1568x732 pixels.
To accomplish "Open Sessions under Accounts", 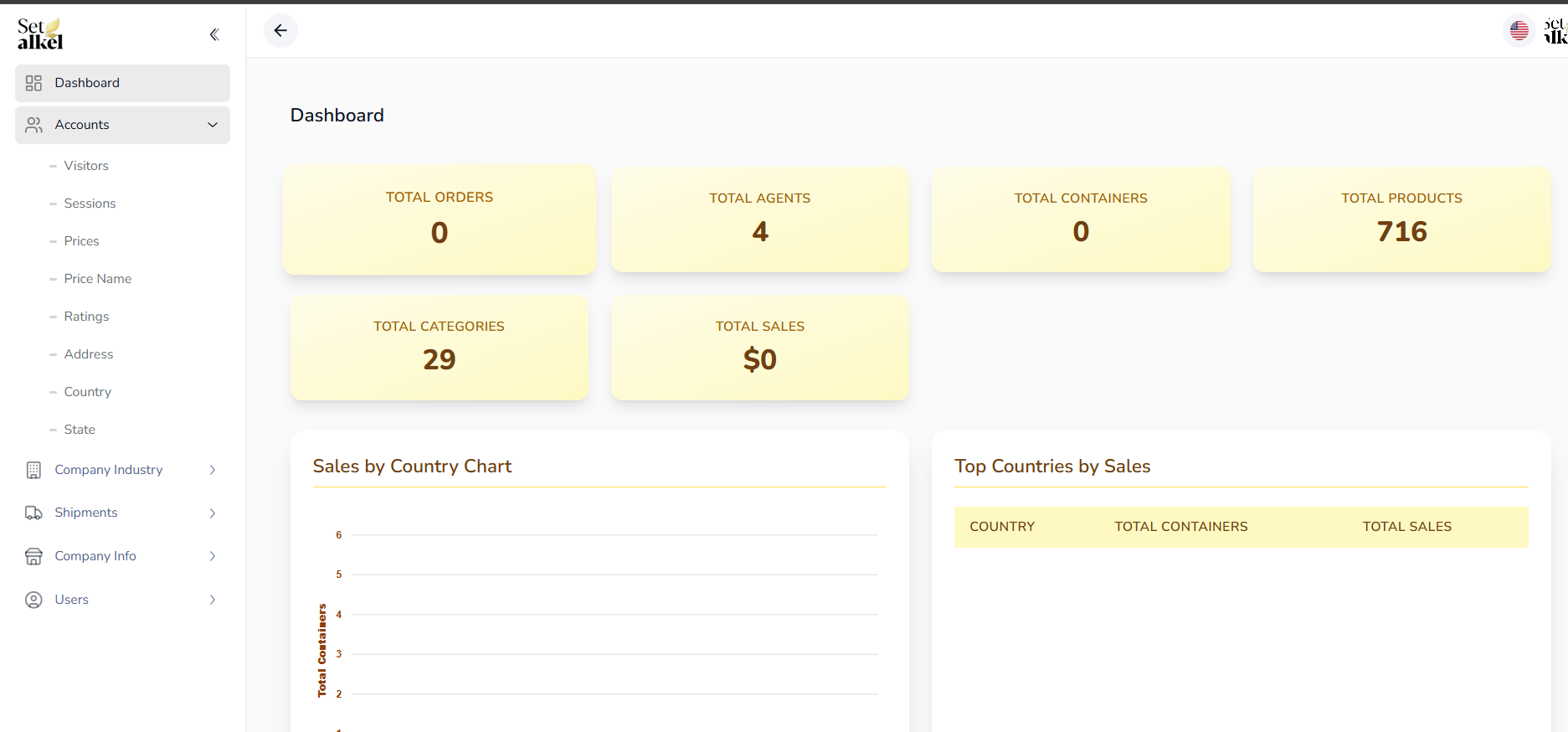I will (x=90, y=204).
